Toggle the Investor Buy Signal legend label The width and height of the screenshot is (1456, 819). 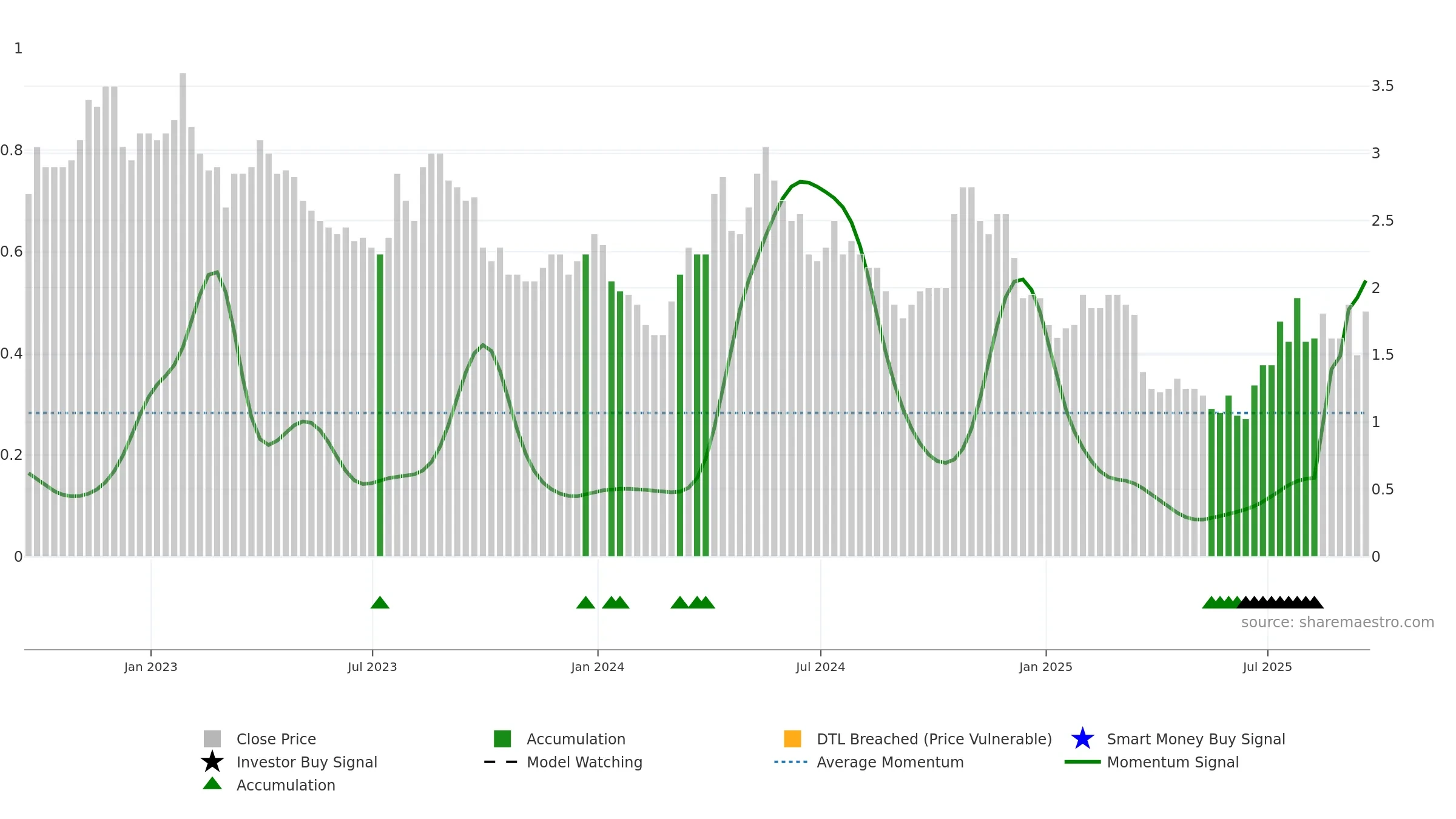307,762
